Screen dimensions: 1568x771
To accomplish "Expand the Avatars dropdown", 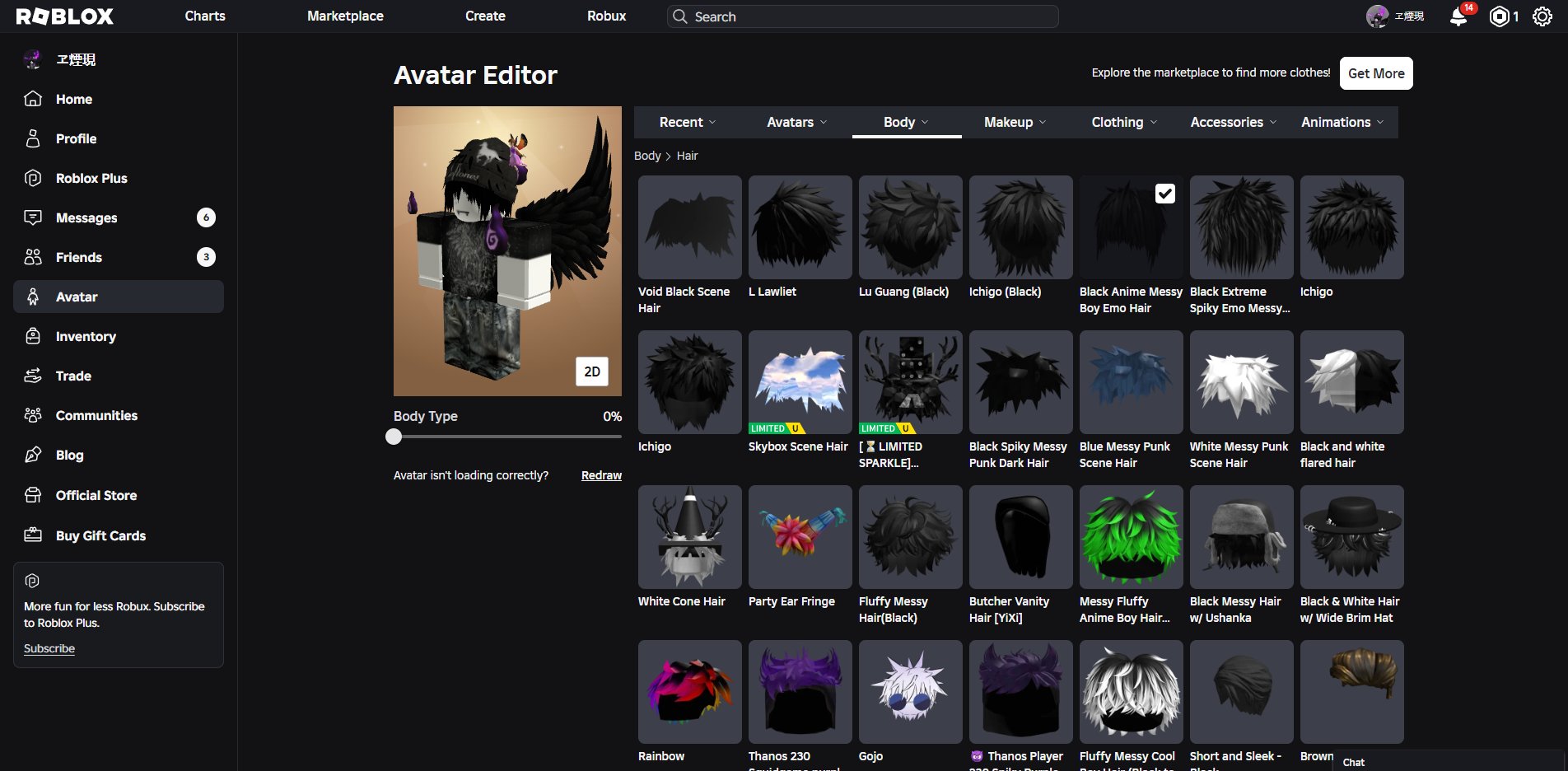I will 797,122.
